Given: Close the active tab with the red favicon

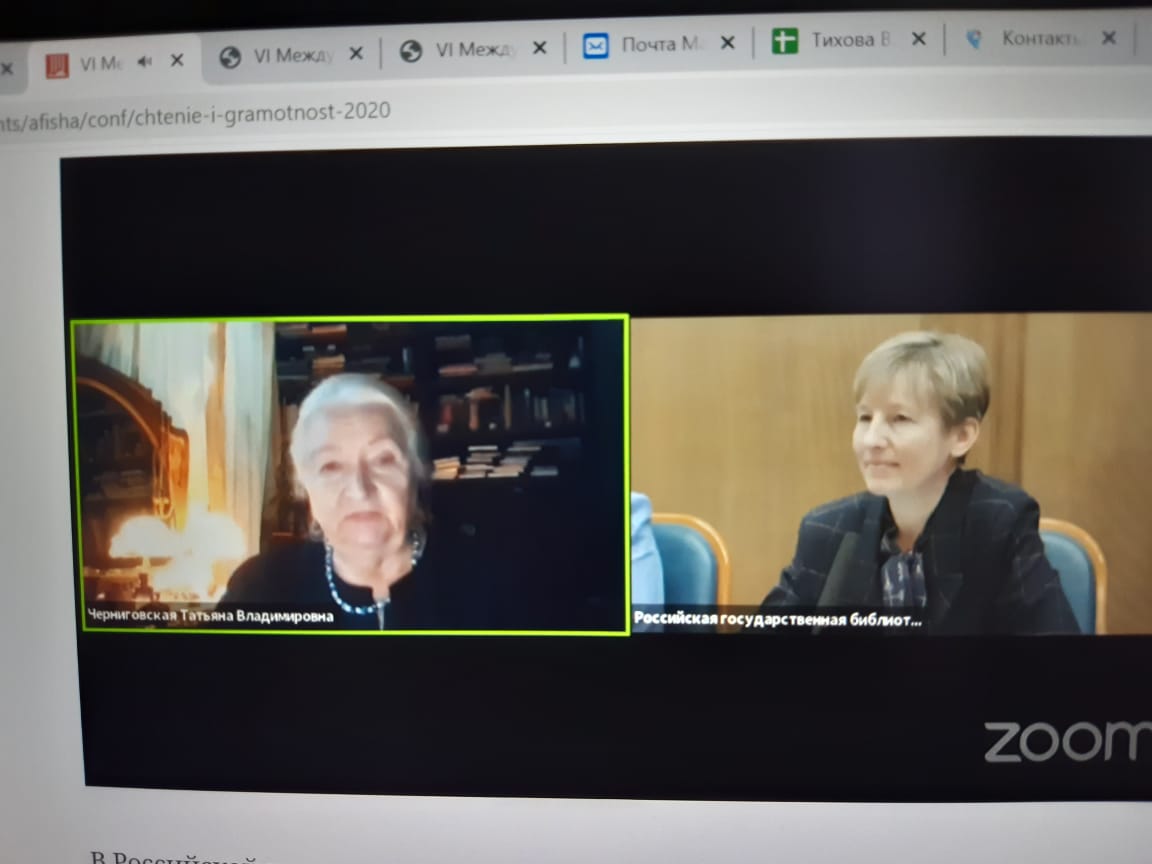Looking at the screenshot, I should click(x=177, y=61).
